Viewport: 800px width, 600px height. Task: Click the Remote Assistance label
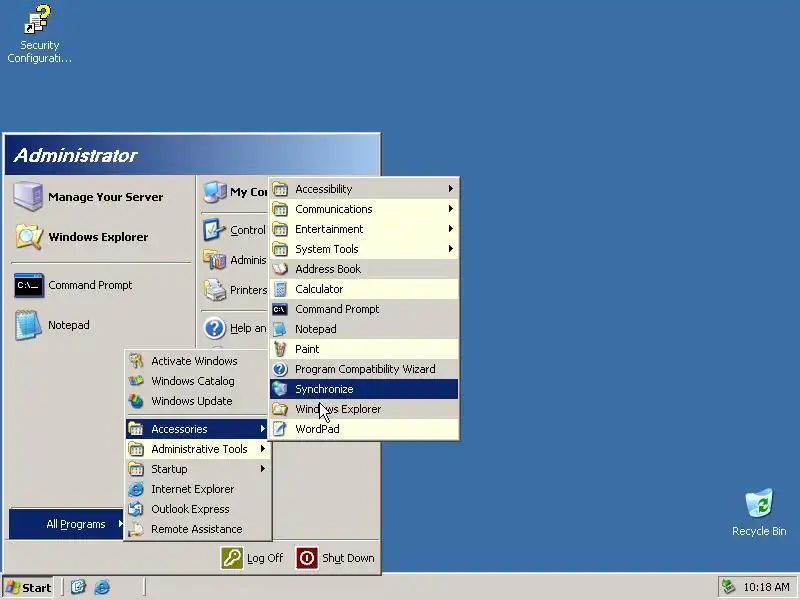(196, 529)
